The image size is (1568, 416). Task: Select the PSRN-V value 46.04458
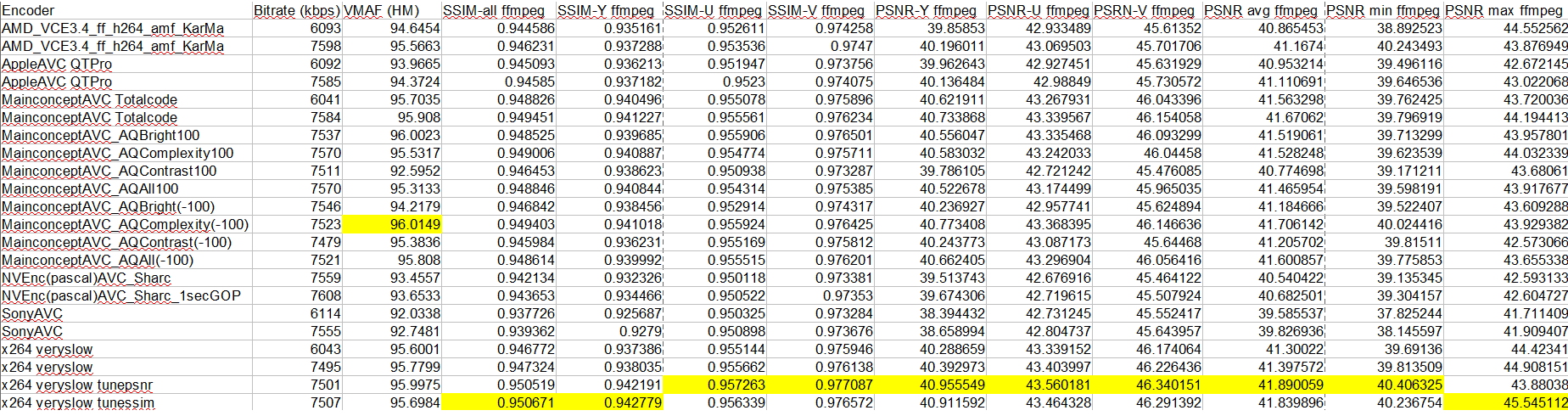(1147, 153)
